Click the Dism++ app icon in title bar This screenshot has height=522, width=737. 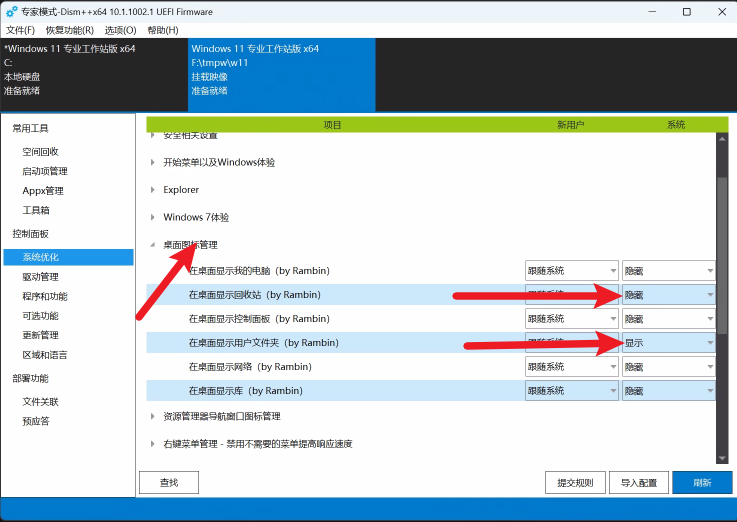(x=11, y=12)
